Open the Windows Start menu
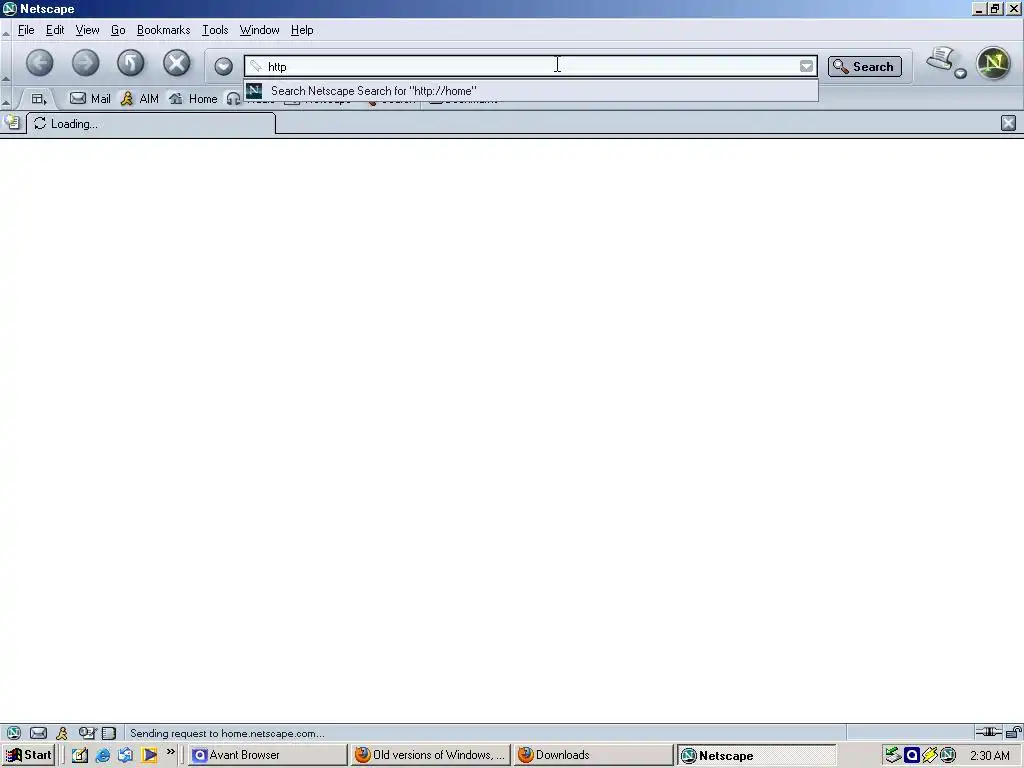The width and height of the screenshot is (1024, 768). (x=28, y=755)
